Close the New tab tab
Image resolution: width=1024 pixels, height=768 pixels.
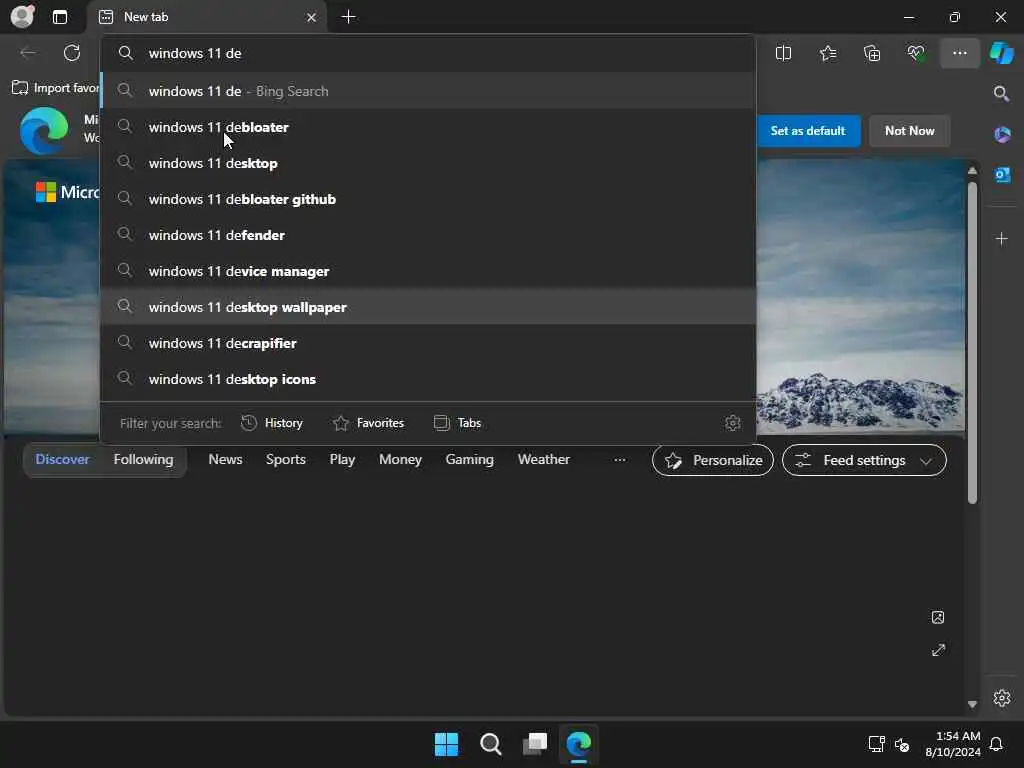pos(312,18)
